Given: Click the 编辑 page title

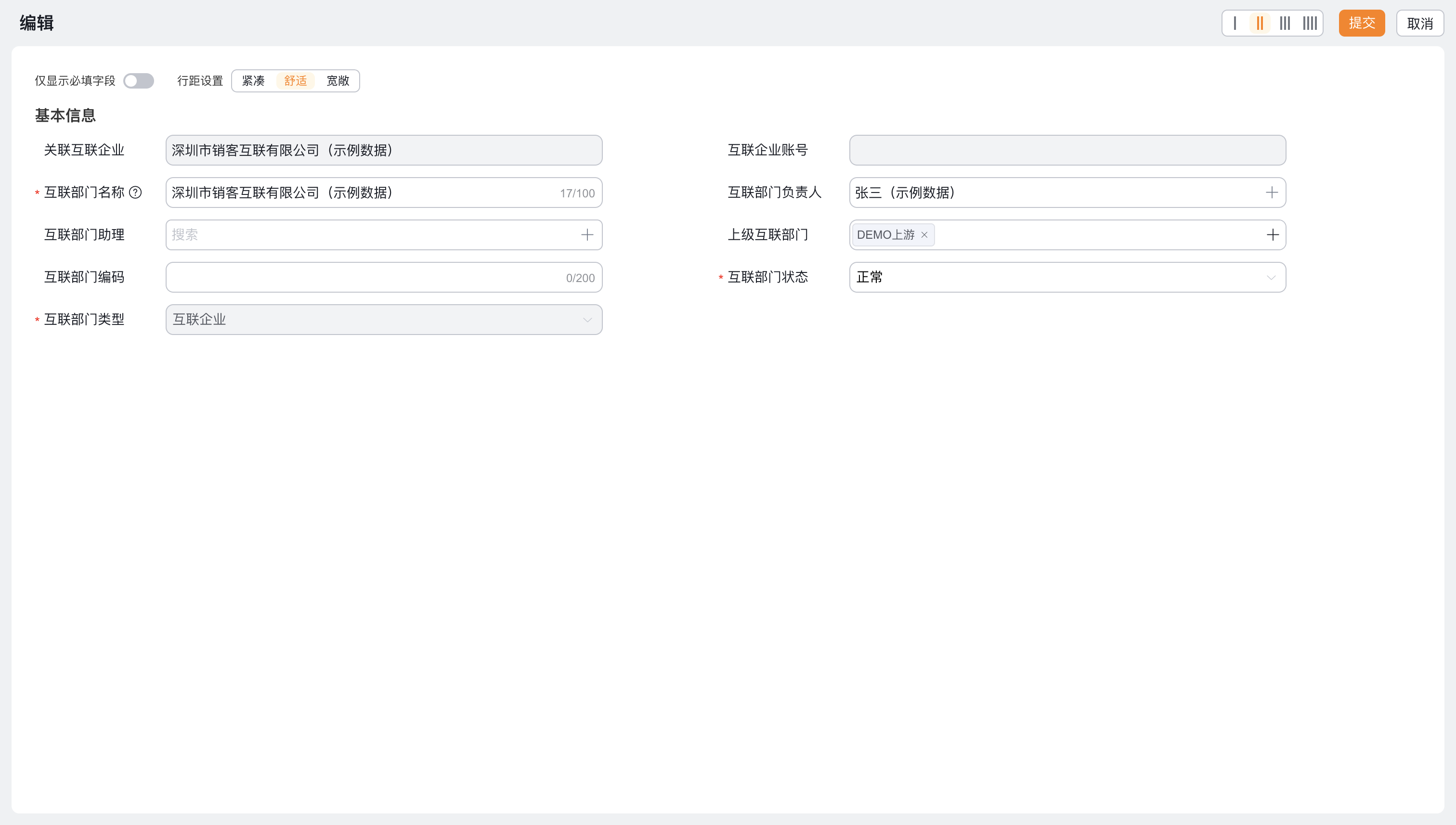Looking at the screenshot, I should pyautogui.click(x=37, y=23).
